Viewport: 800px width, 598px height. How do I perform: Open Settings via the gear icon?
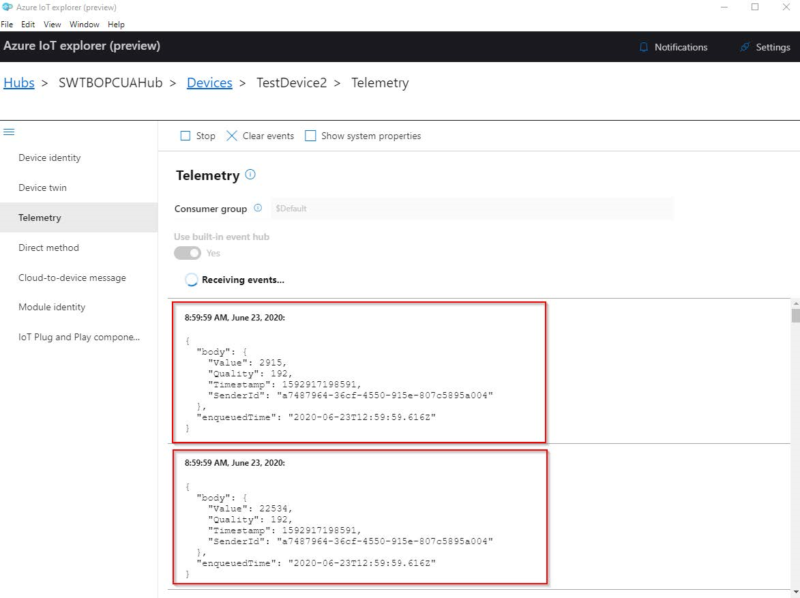point(745,47)
